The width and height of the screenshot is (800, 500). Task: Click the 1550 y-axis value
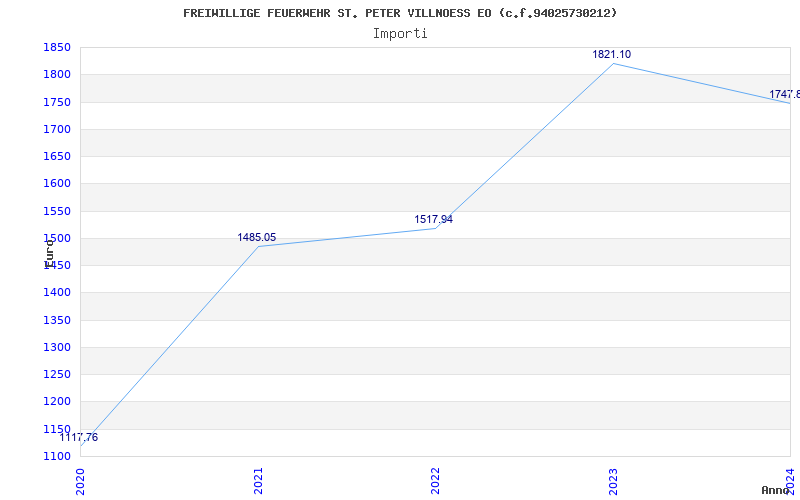click(57, 211)
